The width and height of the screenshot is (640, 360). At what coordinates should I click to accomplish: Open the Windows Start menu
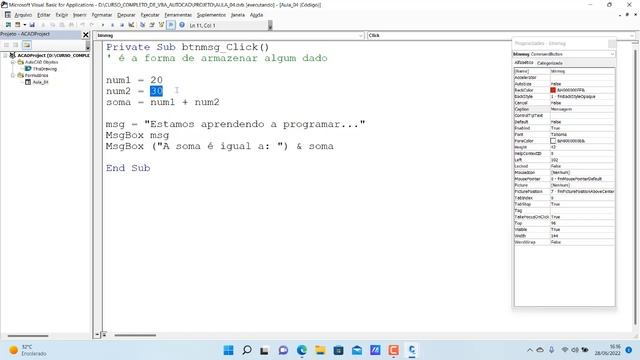(229, 350)
